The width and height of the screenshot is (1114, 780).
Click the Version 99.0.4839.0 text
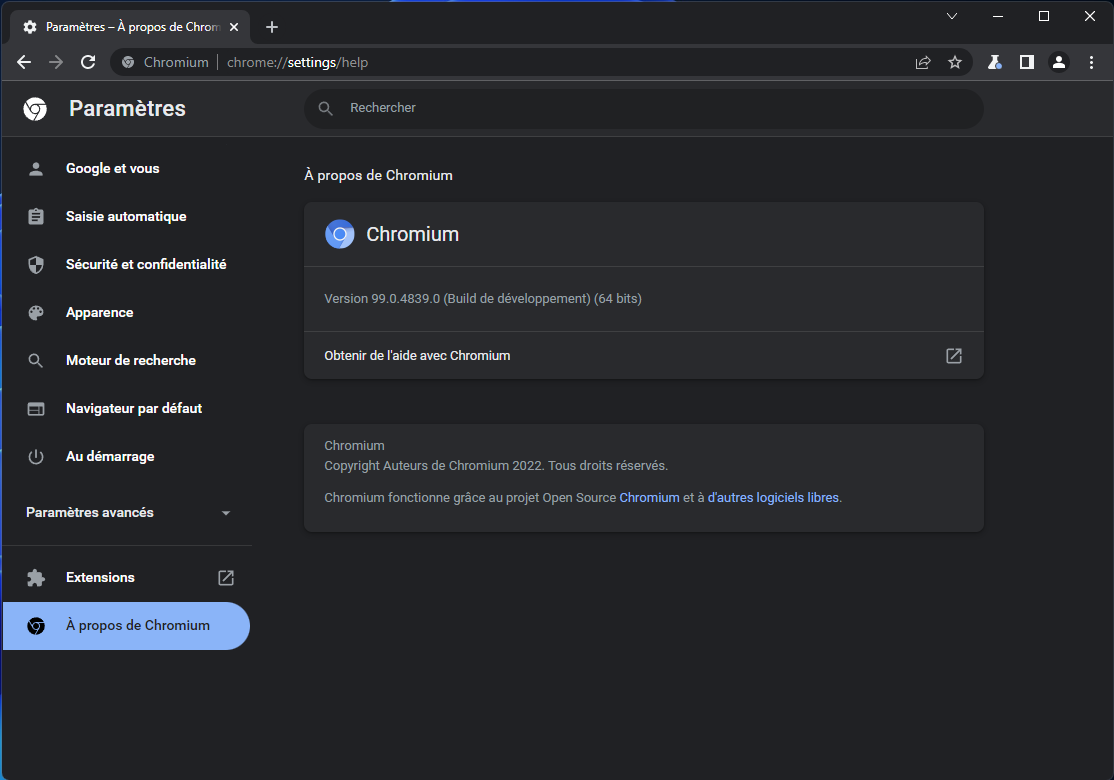tap(483, 298)
